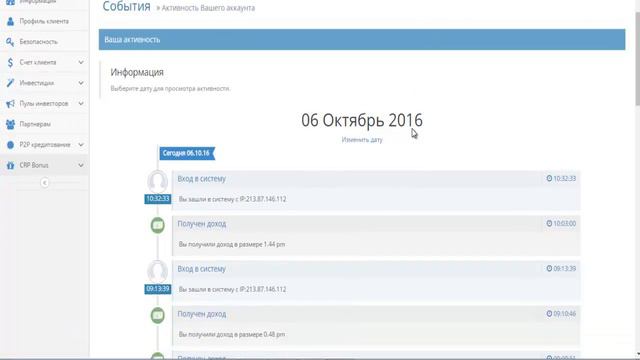The image size is (640, 360).
Task: Click text about income 0.48 pm
Action: [232, 334]
